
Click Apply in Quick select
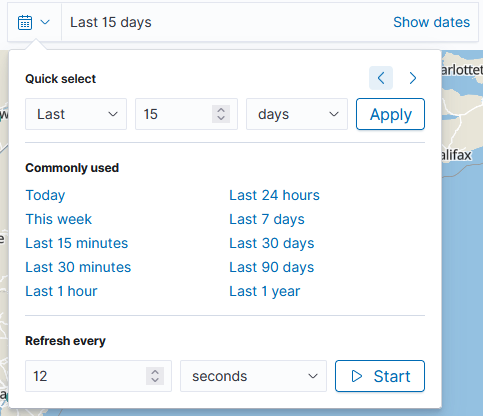[x=390, y=114]
